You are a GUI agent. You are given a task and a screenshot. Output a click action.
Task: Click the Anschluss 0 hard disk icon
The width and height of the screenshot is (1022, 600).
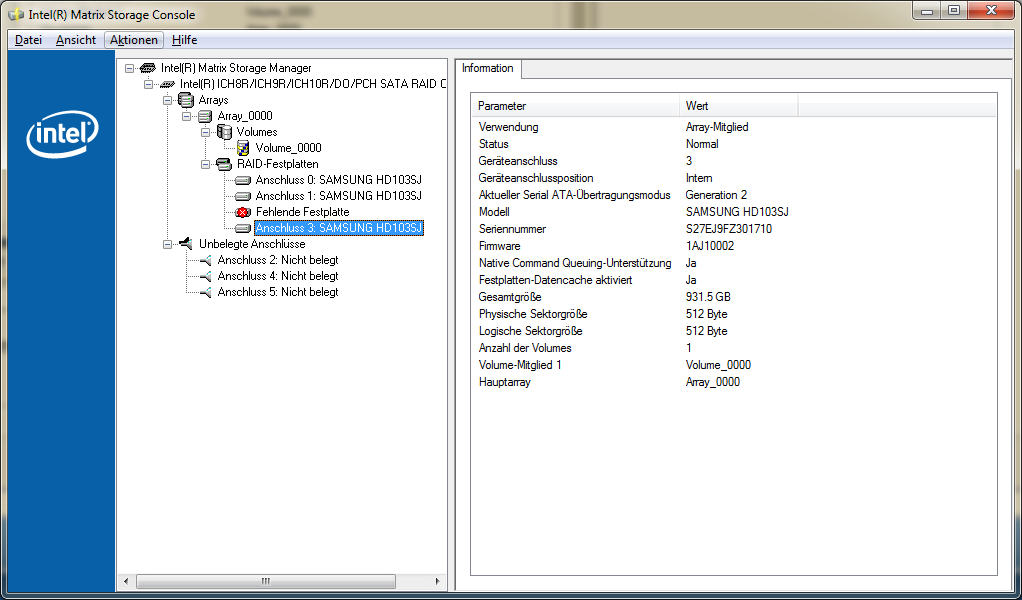[243, 180]
